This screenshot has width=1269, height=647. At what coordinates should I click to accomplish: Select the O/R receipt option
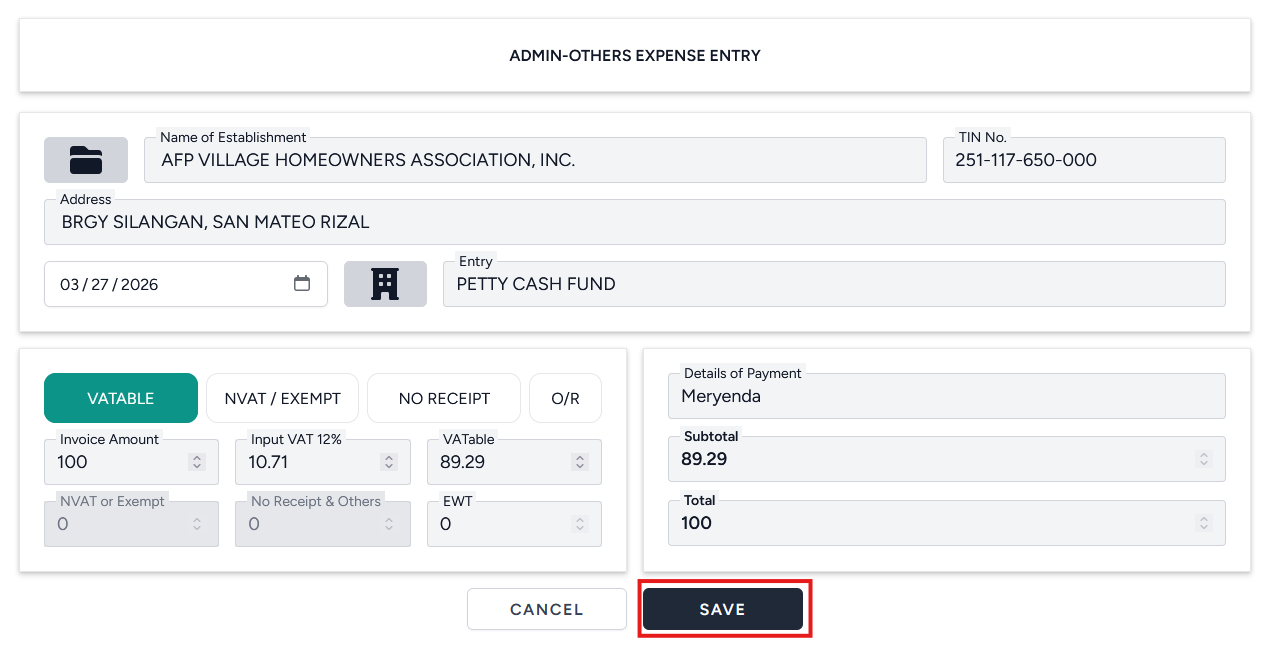point(566,398)
